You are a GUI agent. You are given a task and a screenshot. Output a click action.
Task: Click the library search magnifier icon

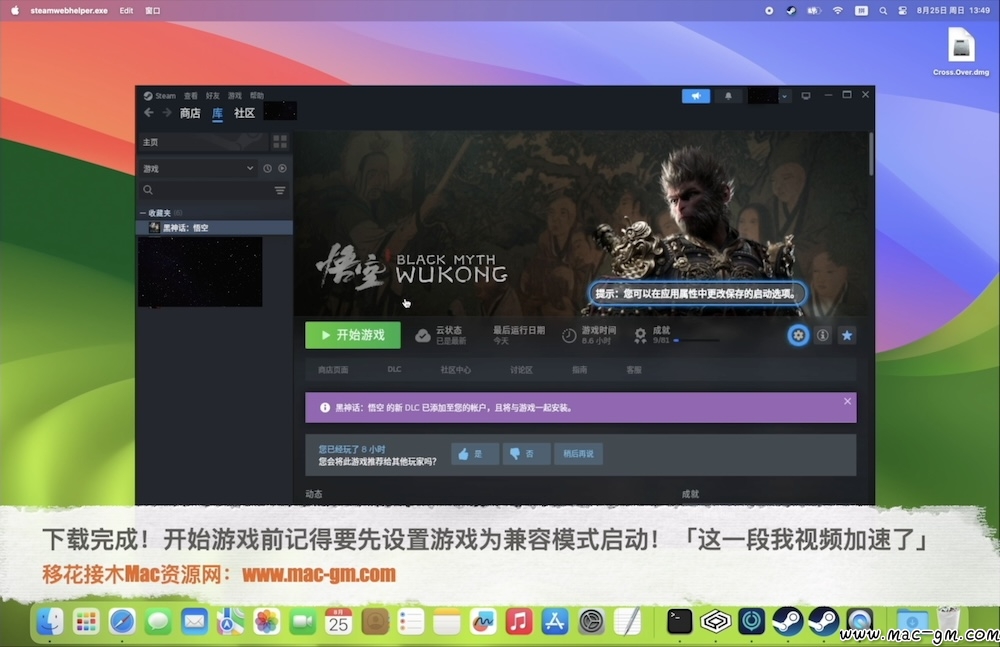(x=148, y=190)
